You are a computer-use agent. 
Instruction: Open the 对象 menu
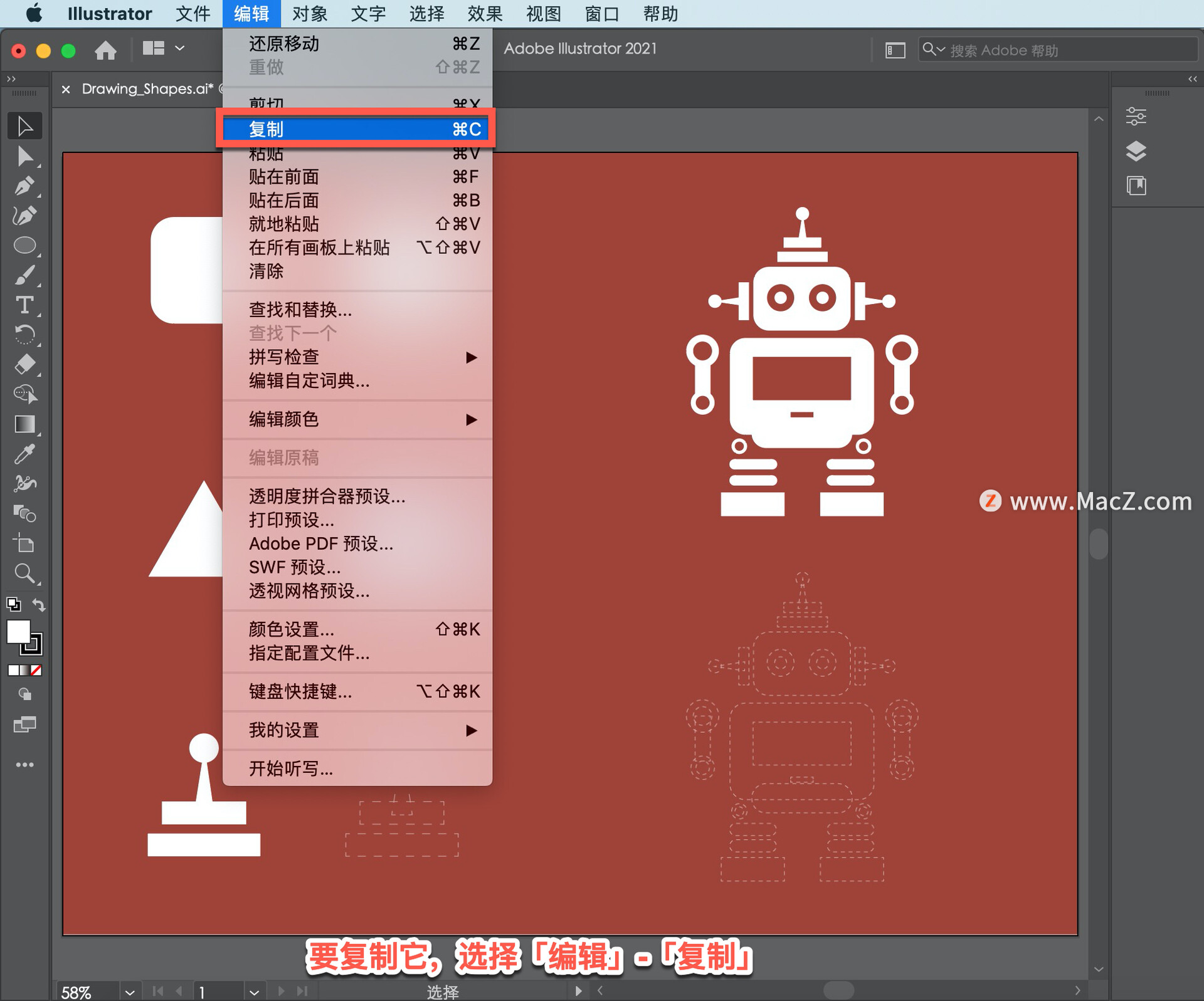pos(310,13)
